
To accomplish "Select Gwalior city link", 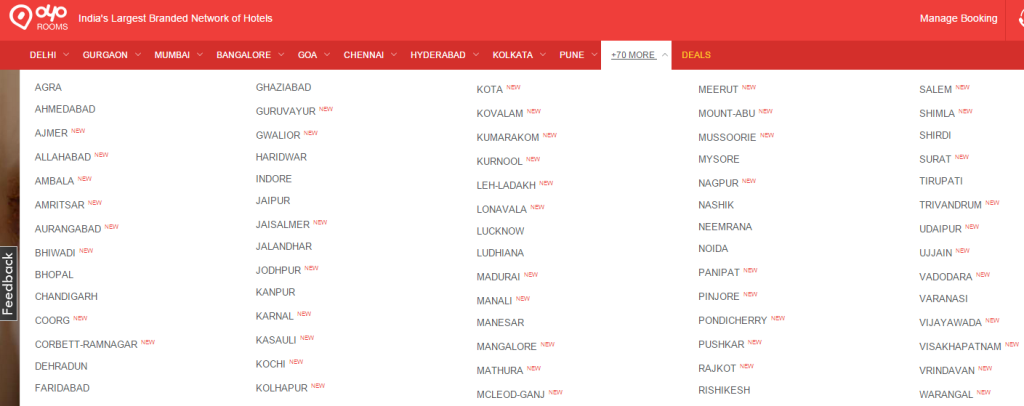I will pyautogui.click(x=278, y=136).
